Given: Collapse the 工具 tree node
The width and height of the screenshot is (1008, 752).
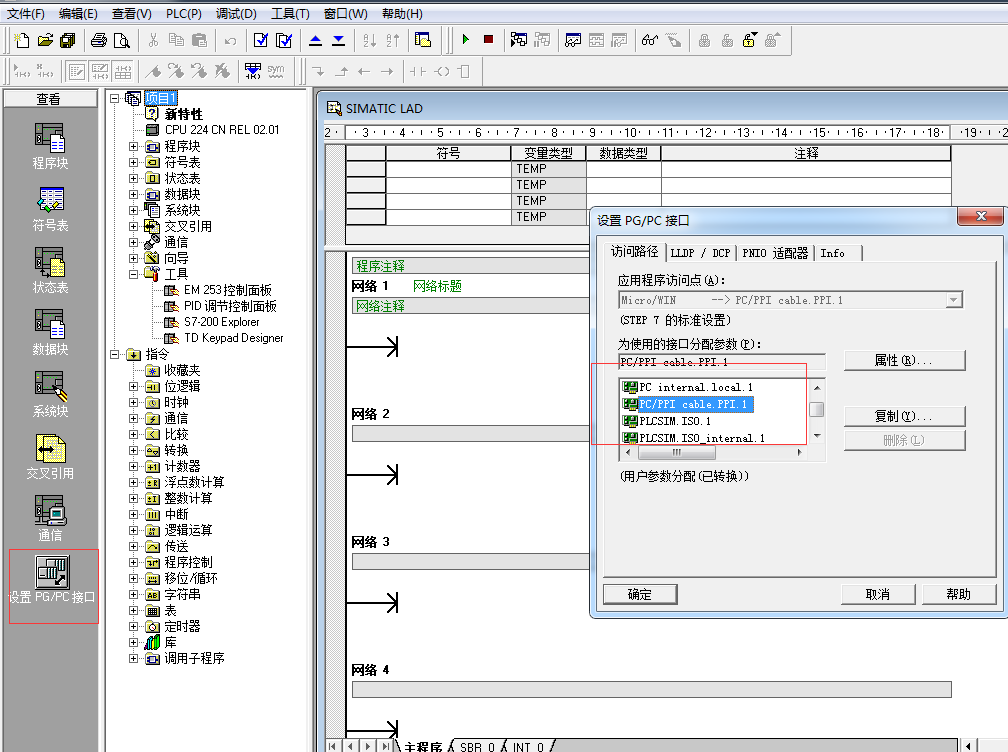Looking at the screenshot, I should point(133,274).
